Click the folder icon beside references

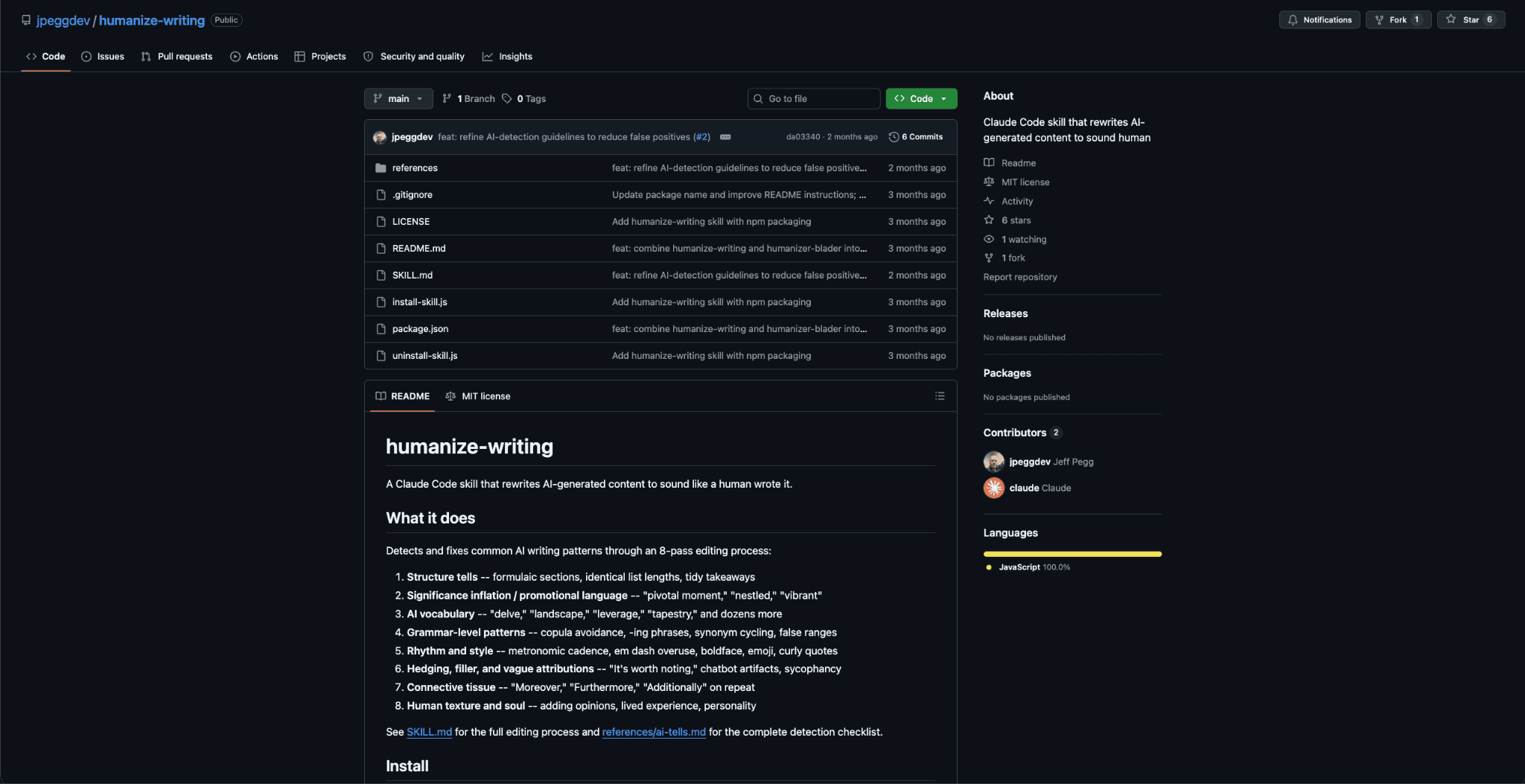click(x=381, y=168)
